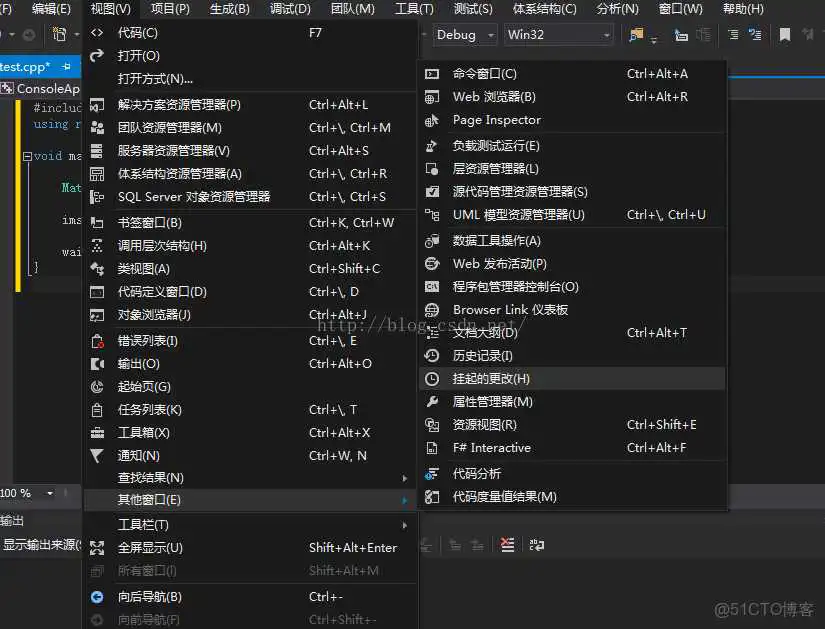Open the Debug configuration dropdown

(465, 35)
